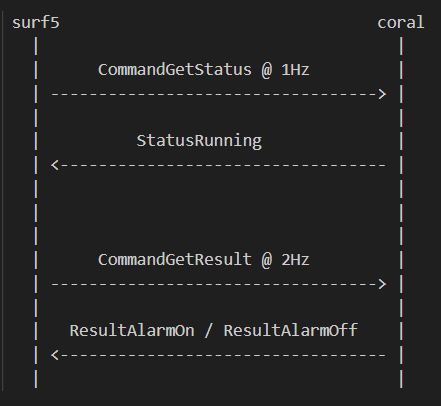Select the CommandGetStatus @ 1Hz text
Image resolution: width=441 pixels, height=406 pixels.
click(204, 70)
